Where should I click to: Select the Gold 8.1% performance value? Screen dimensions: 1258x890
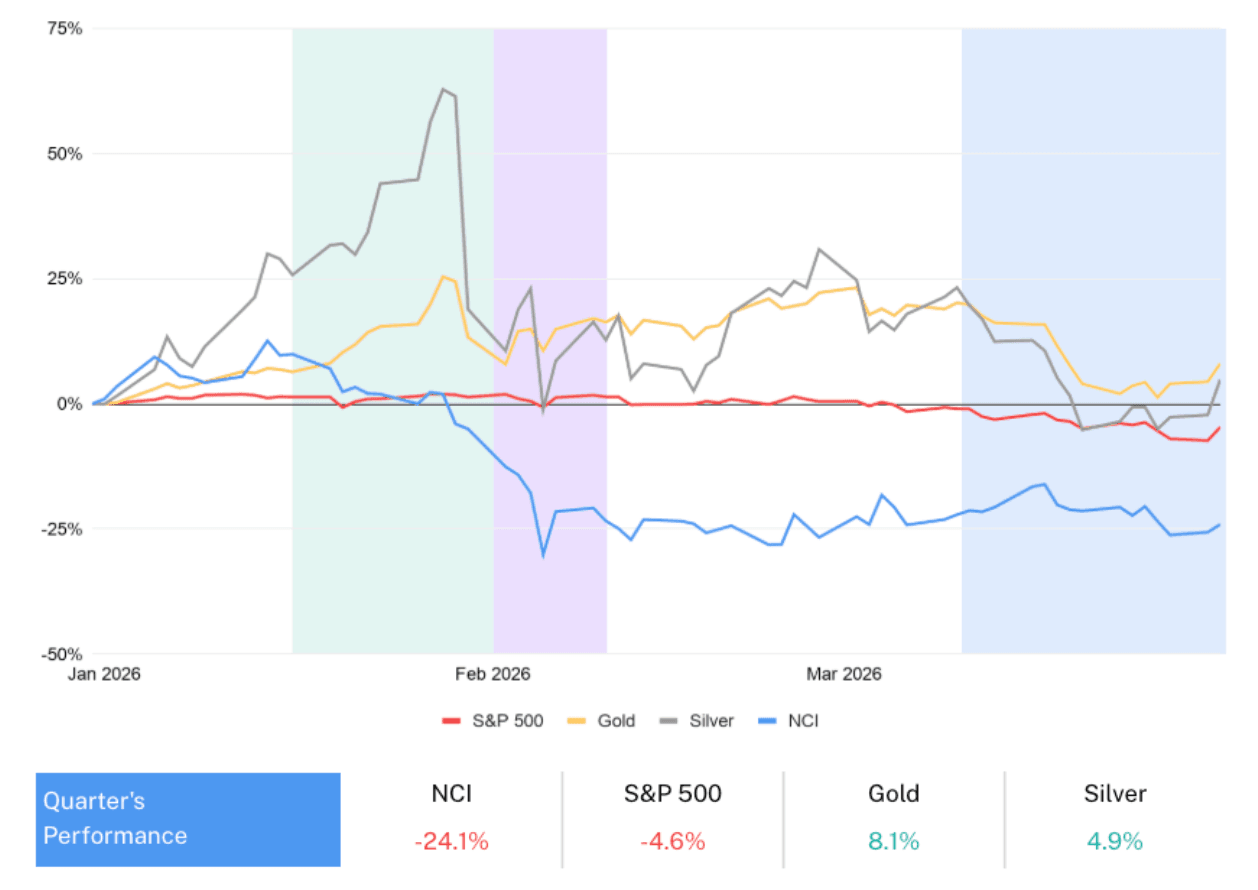click(x=894, y=842)
